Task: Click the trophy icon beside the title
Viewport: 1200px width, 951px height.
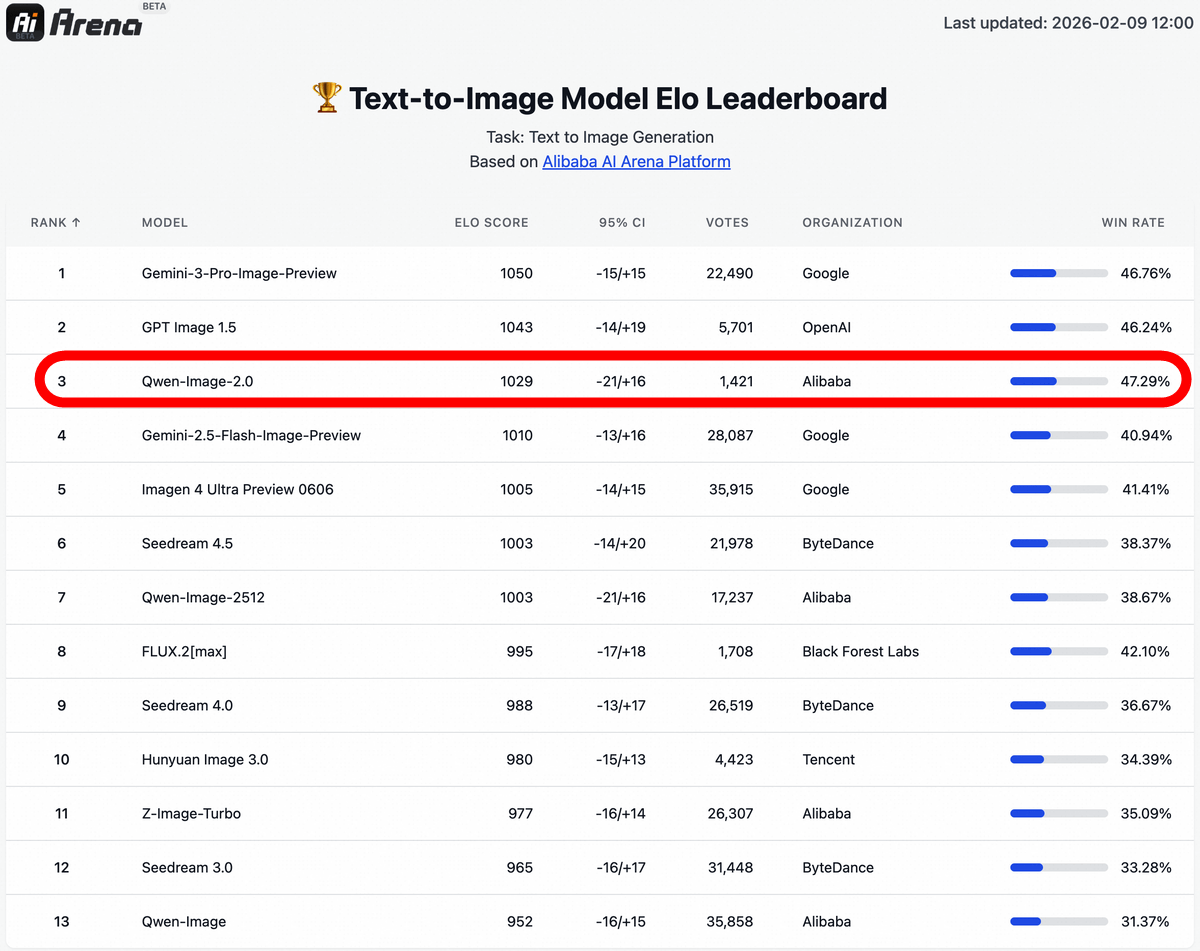Action: click(327, 98)
